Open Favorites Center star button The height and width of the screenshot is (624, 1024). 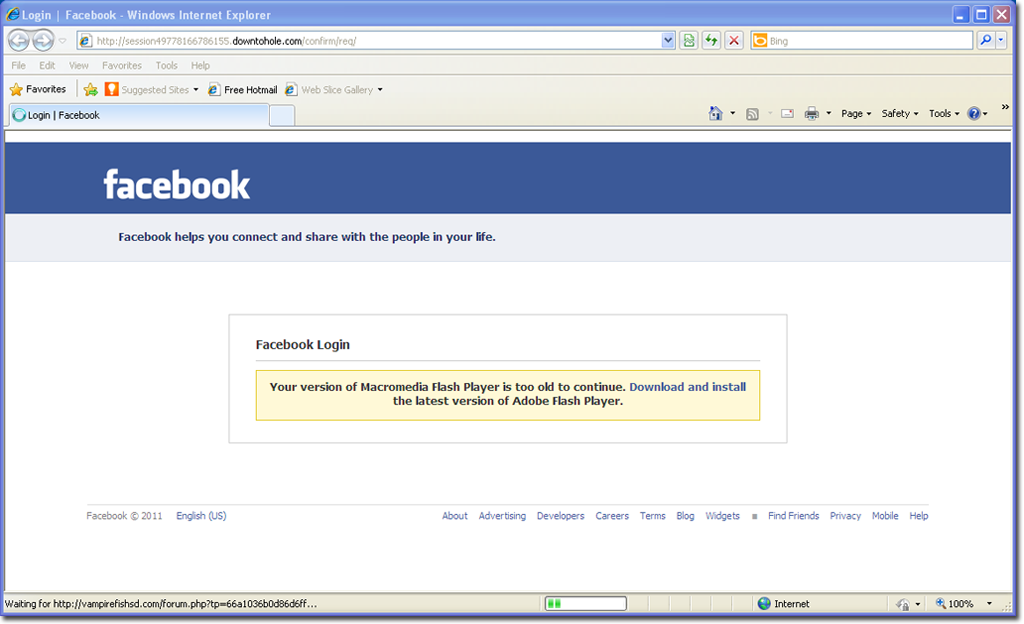click(38, 89)
